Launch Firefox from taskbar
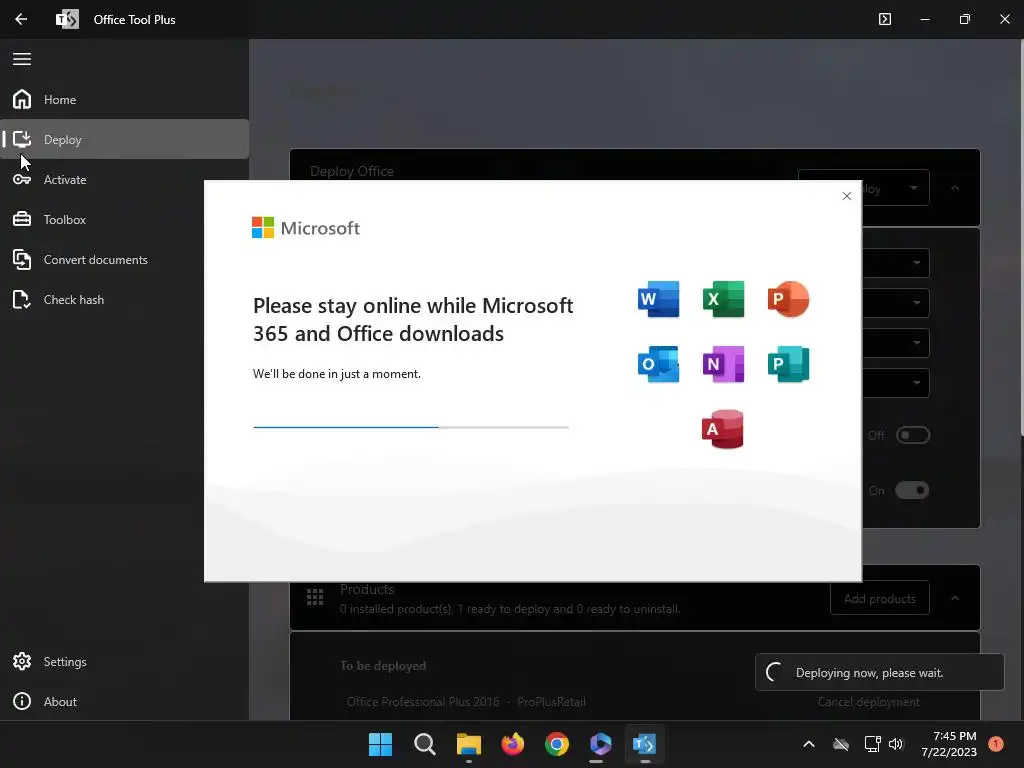 coord(513,744)
